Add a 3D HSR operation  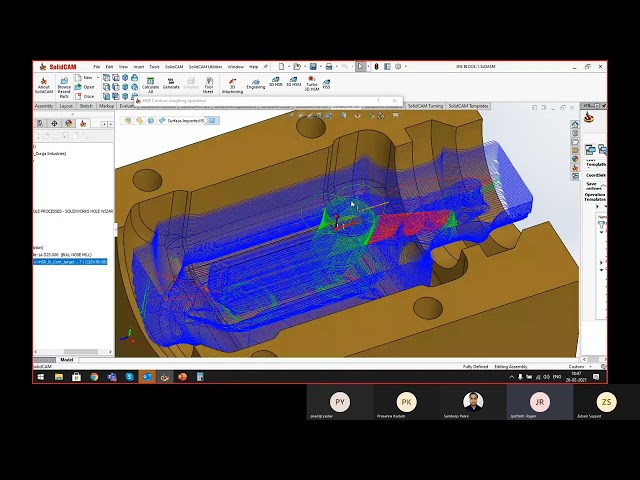click(276, 81)
